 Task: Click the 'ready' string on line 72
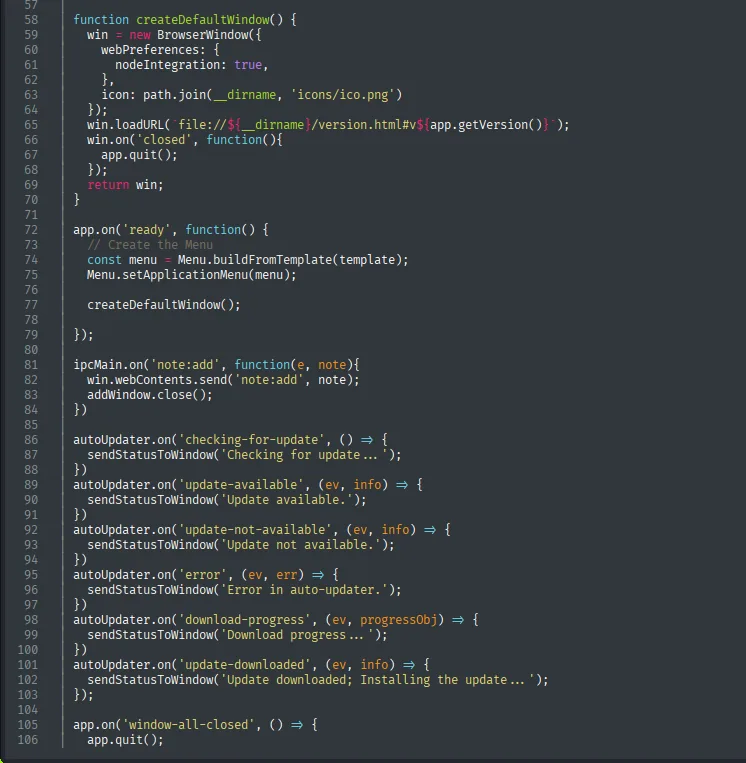146,230
